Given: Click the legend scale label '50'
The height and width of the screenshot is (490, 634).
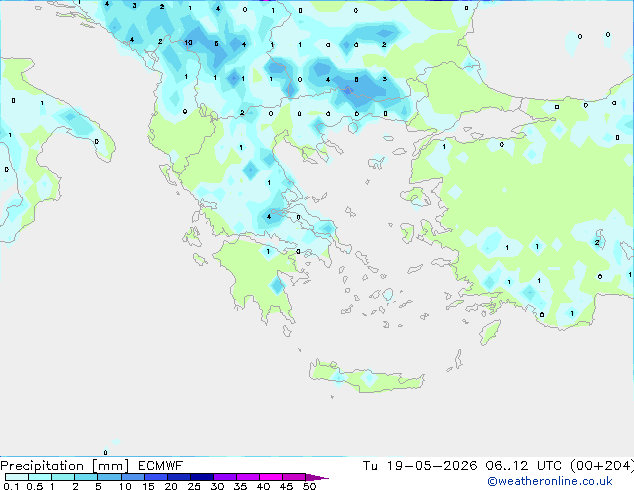Looking at the screenshot, I should pyautogui.click(x=310, y=486).
